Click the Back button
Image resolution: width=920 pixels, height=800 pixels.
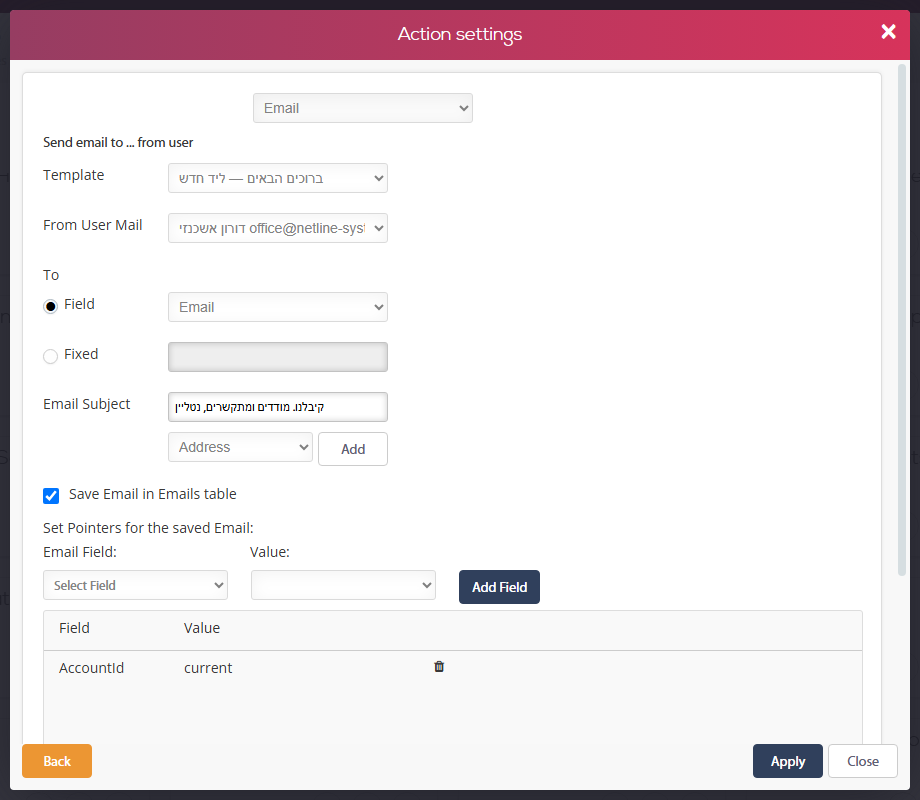click(x=57, y=761)
